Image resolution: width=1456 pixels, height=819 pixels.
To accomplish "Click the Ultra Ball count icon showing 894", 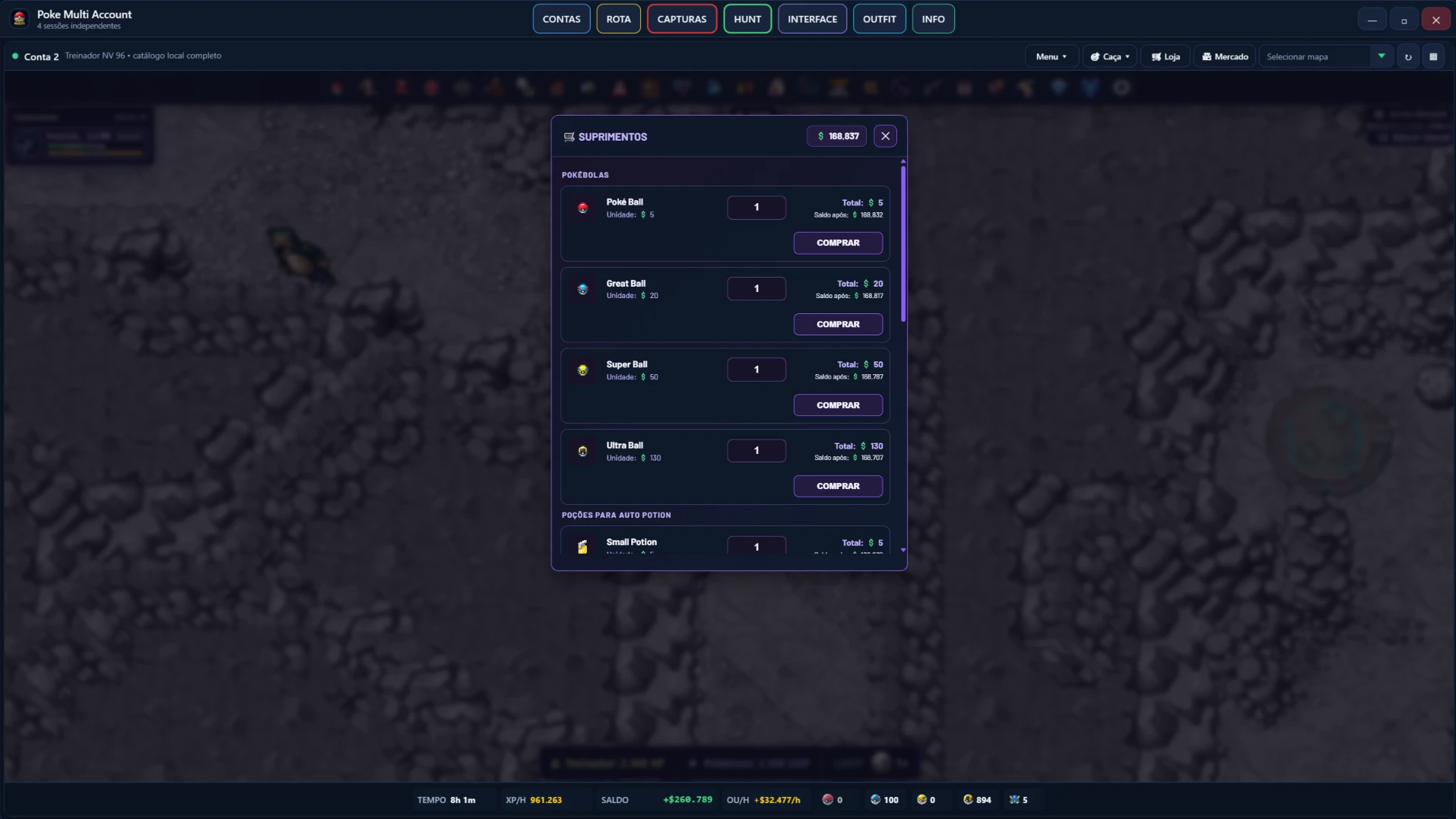I will click(968, 799).
